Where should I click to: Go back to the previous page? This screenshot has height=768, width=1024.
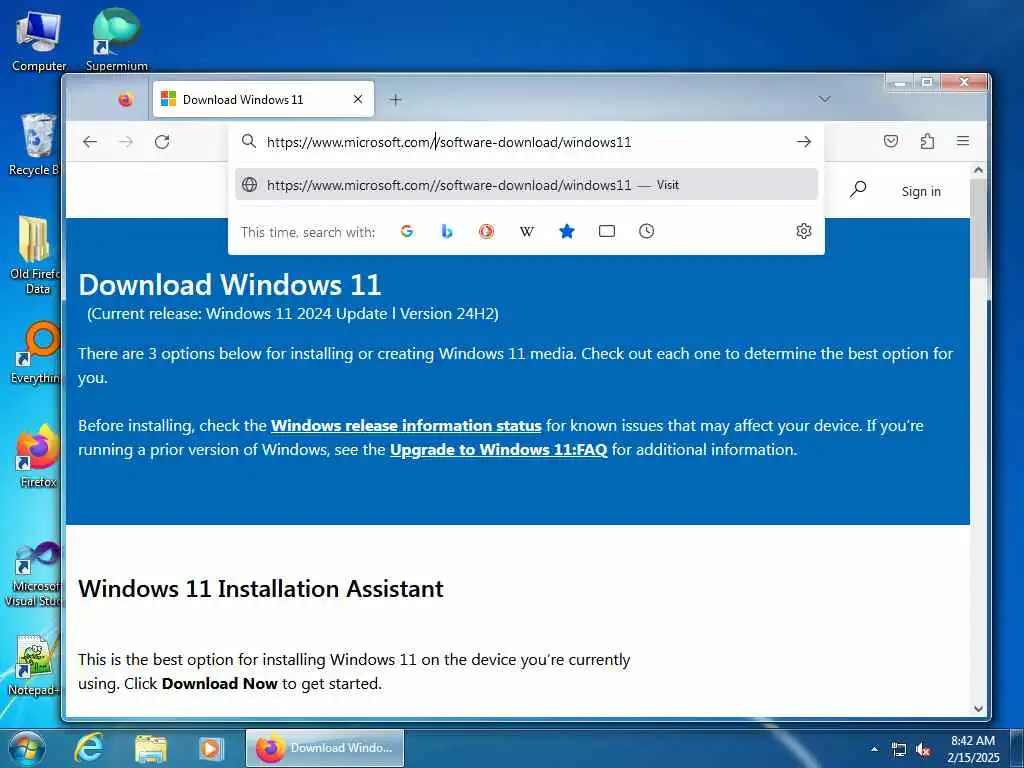pos(90,142)
